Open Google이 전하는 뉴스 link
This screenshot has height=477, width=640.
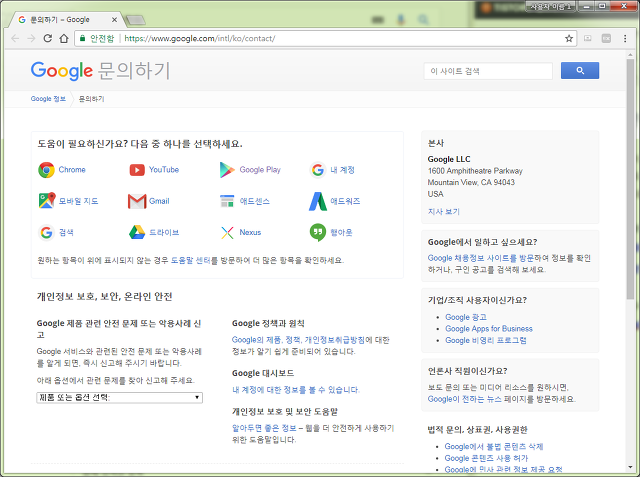click(x=464, y=399)
